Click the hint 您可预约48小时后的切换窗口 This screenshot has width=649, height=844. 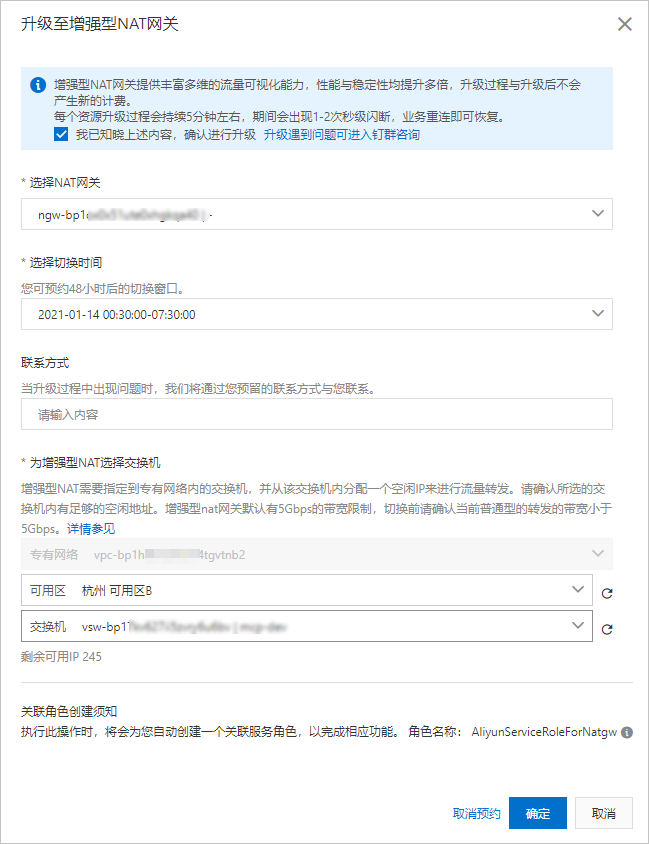pyautogui.click(x=103, y=289)
